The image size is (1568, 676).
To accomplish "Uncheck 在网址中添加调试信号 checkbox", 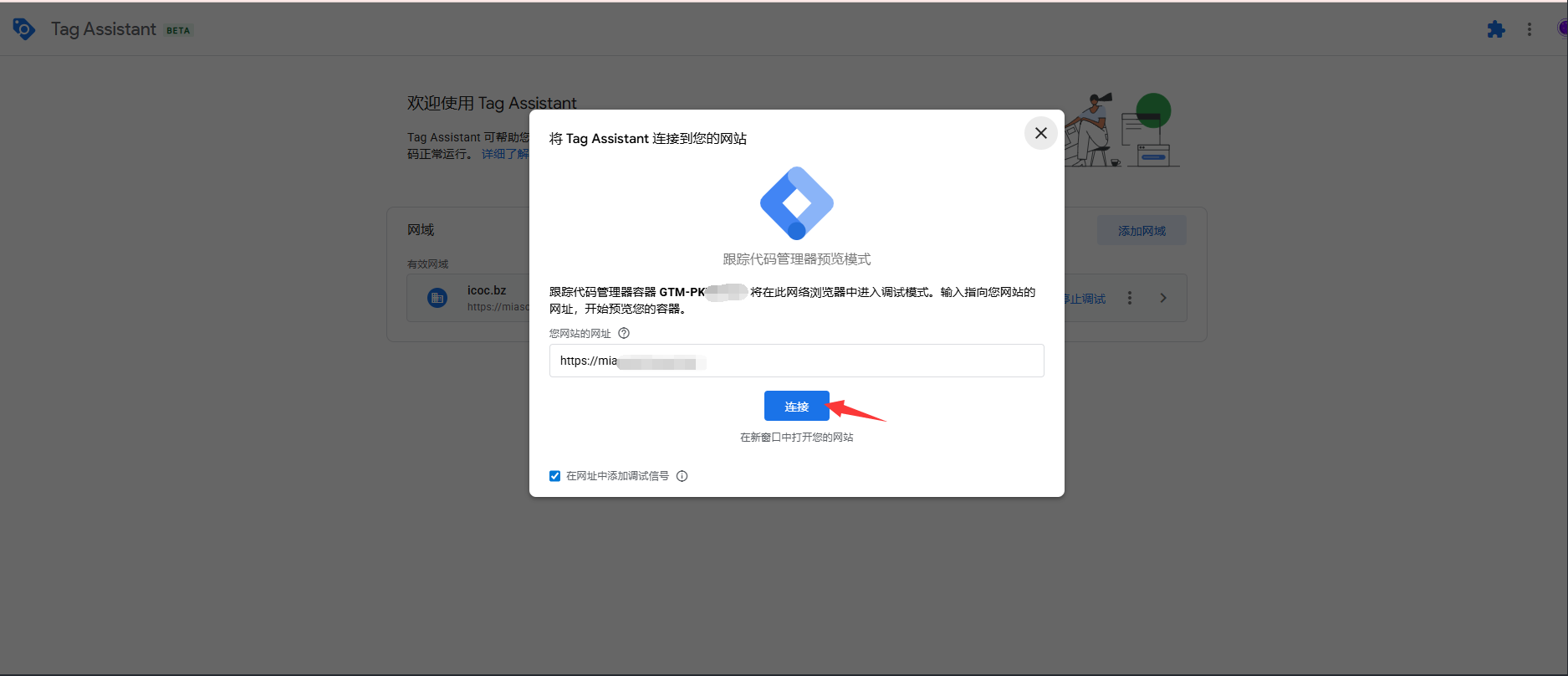I will tap(554, 476).
